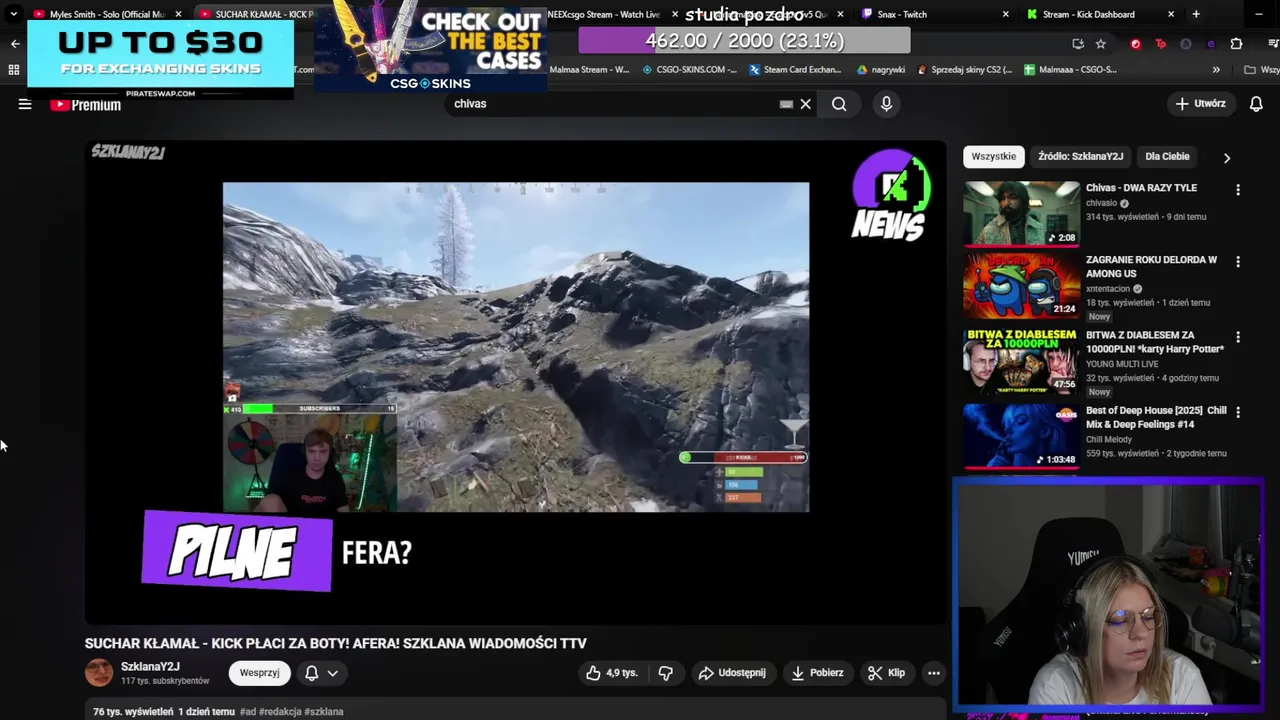Screen dimensions: 1280x720
Task: Open more actions ellipsis under the video
Action: click(933, 673)
